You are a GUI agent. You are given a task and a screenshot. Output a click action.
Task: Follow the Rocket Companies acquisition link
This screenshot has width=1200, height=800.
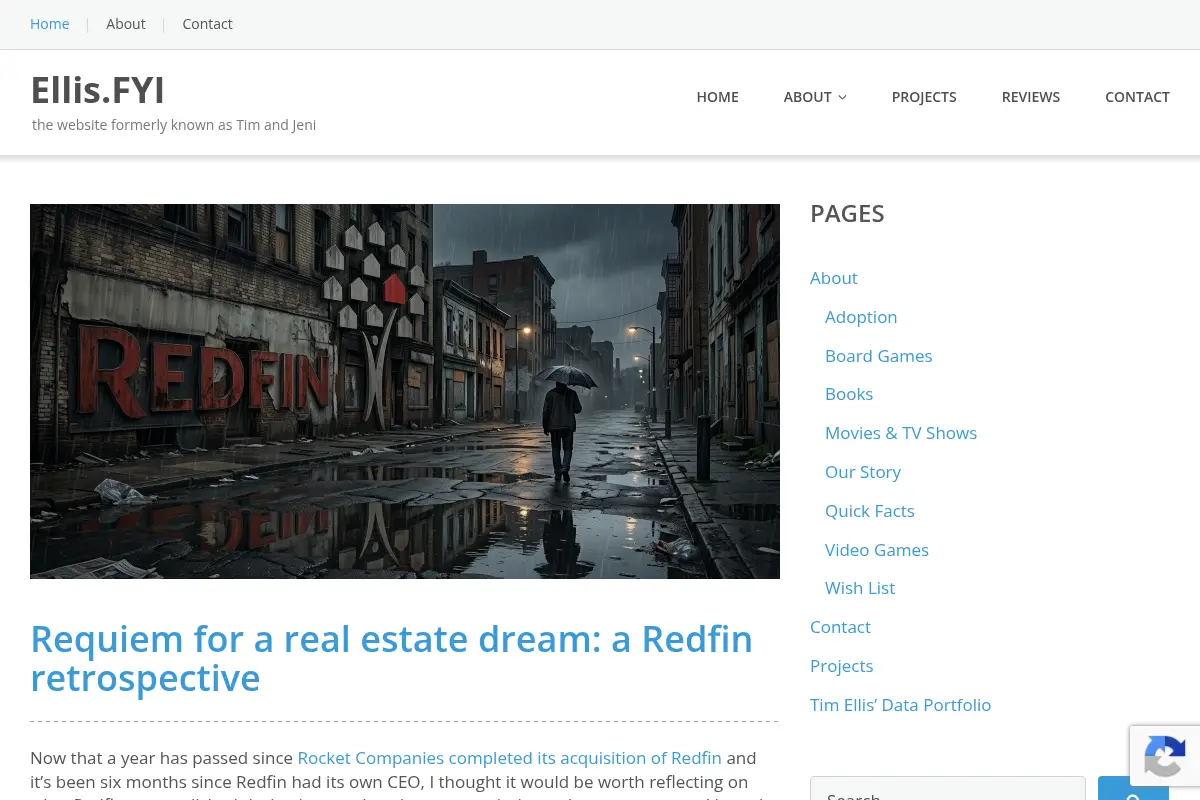click(509, 758)
